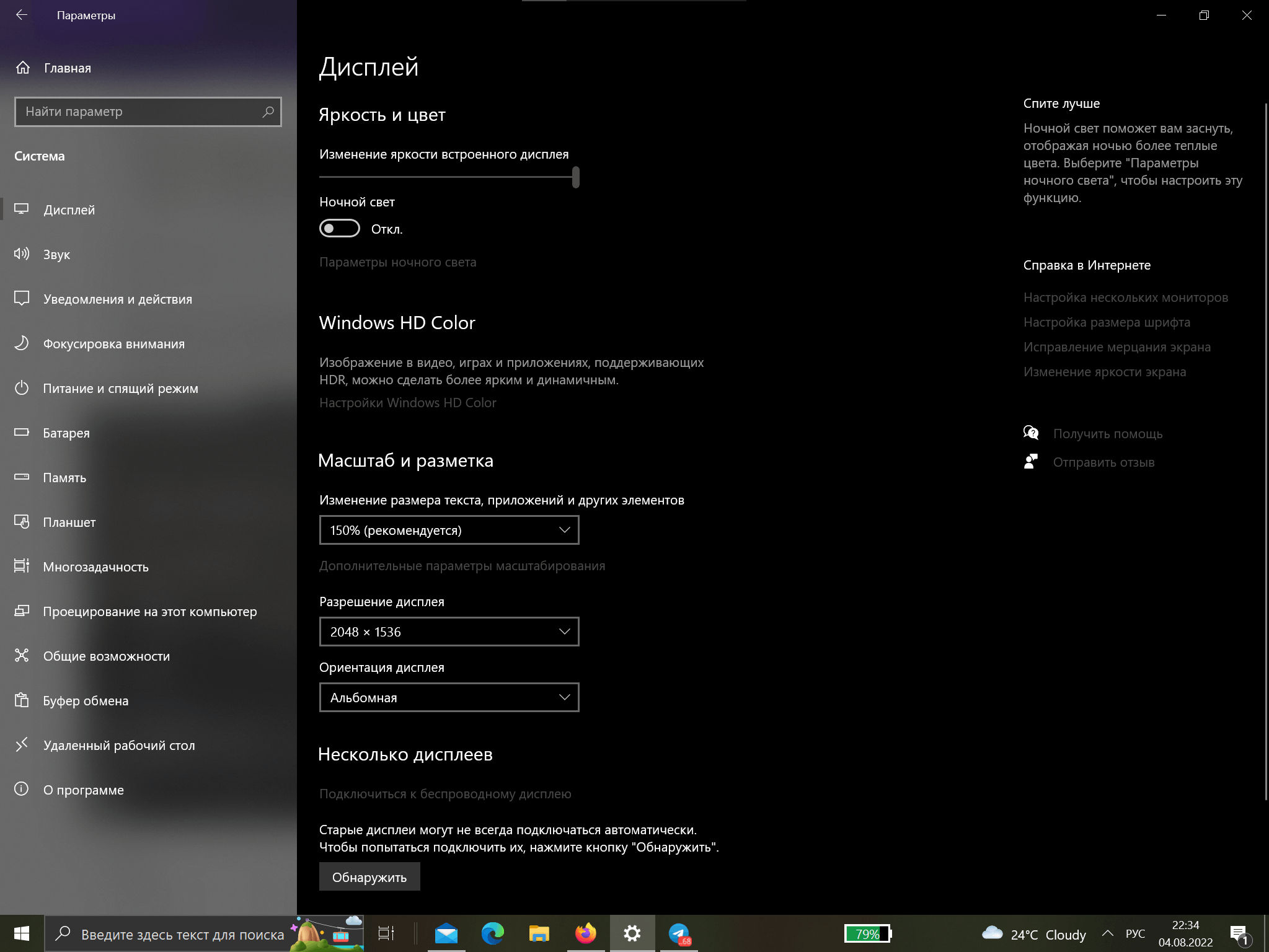Open the notification center icon

1239,935
